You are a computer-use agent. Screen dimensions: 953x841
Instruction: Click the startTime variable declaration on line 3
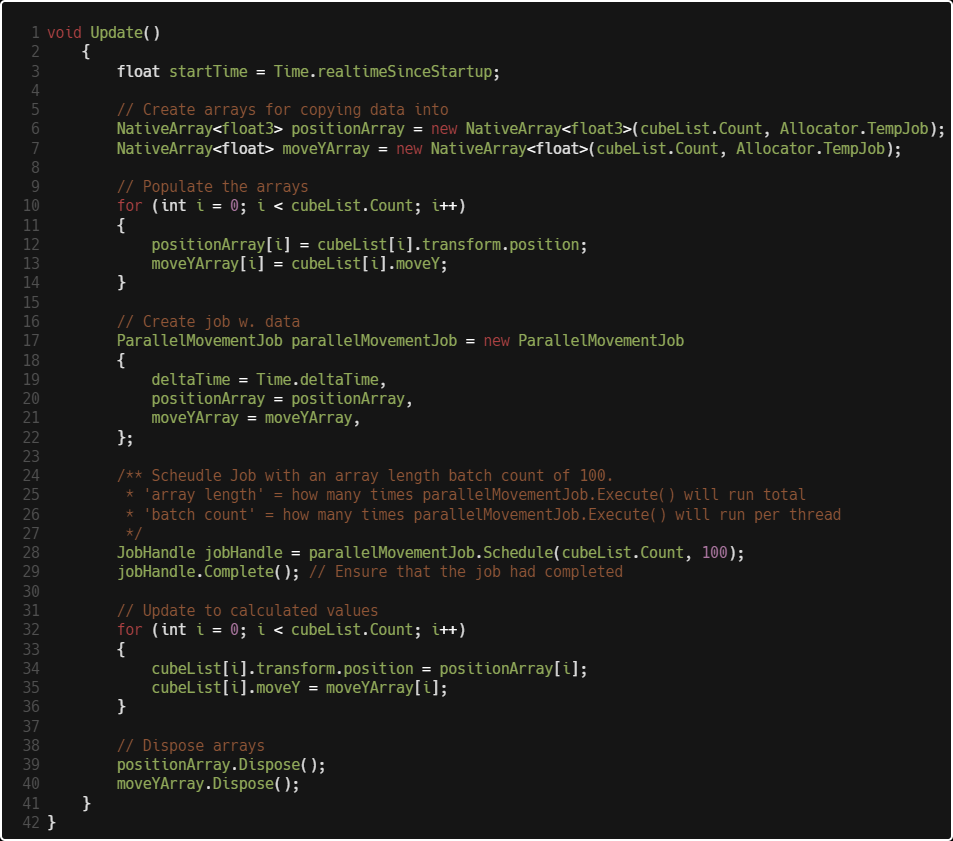click(208, 72)
